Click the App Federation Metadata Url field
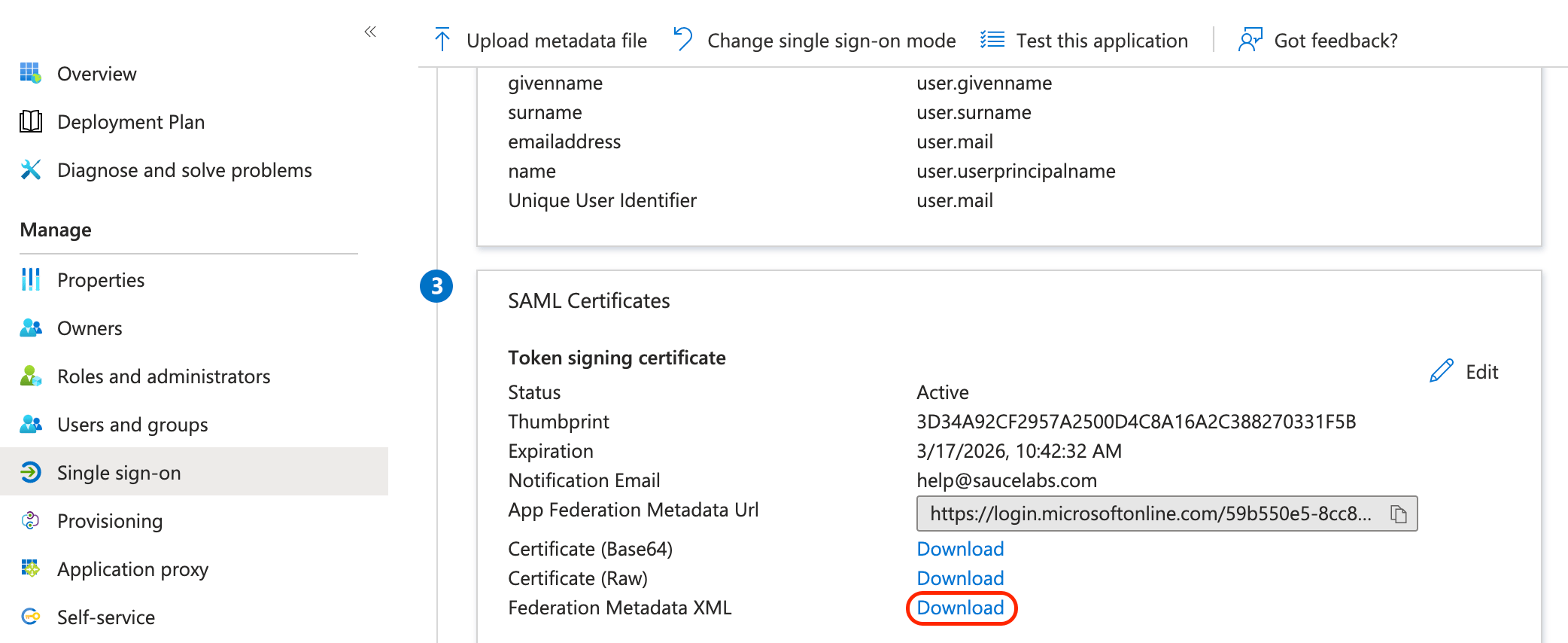Viewport: 1568px width, 643px height. point(1150,514)
